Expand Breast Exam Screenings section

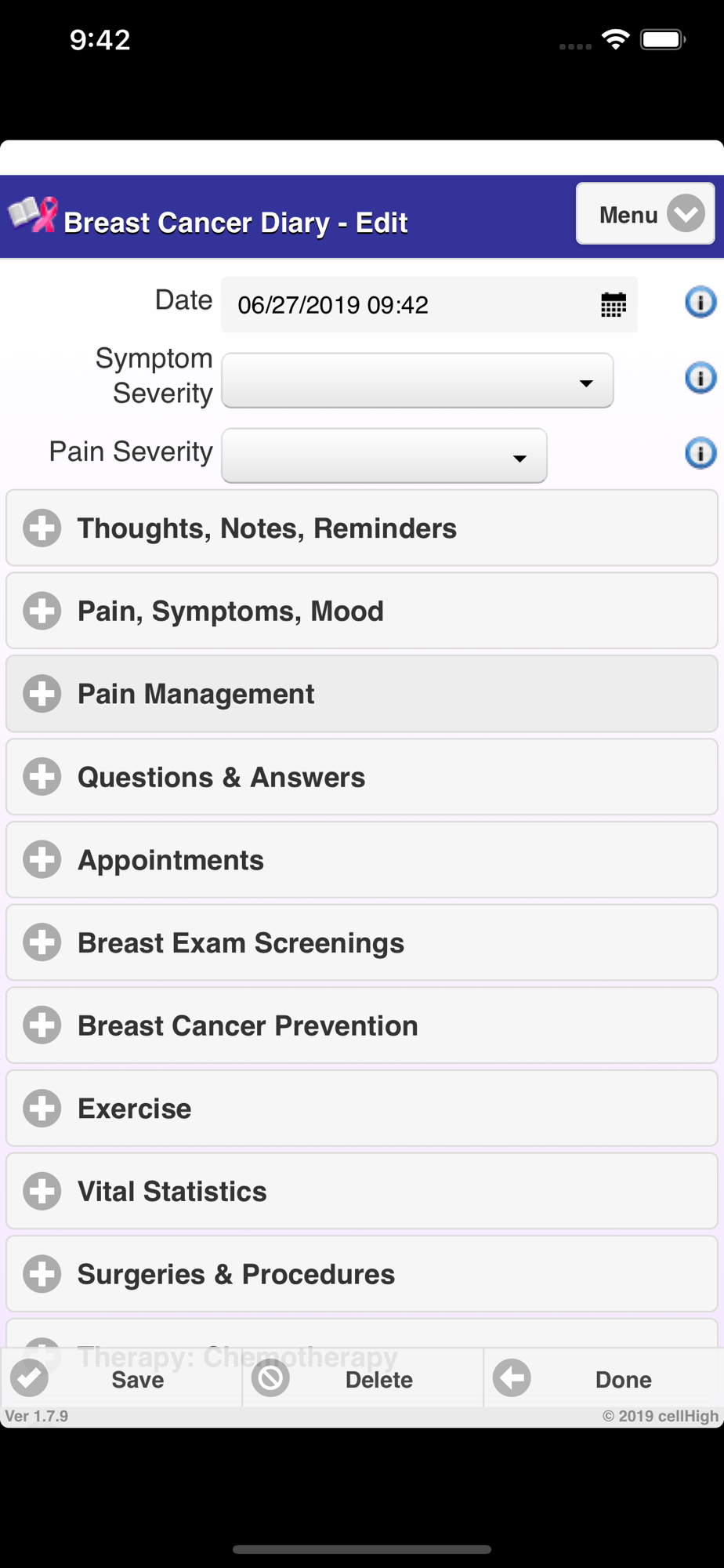click(x=362, y=942)
